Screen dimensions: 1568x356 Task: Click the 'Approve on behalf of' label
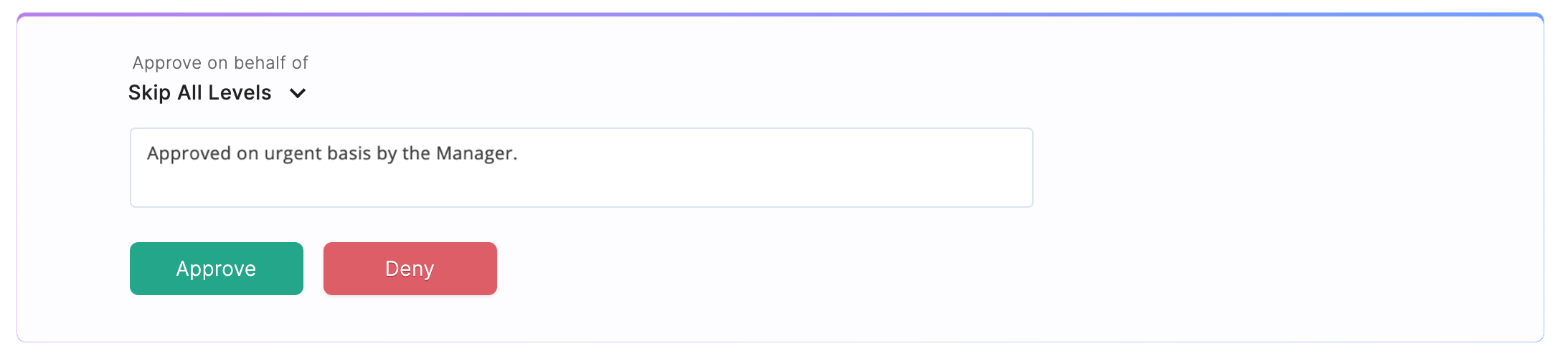[x=220, y=63]
